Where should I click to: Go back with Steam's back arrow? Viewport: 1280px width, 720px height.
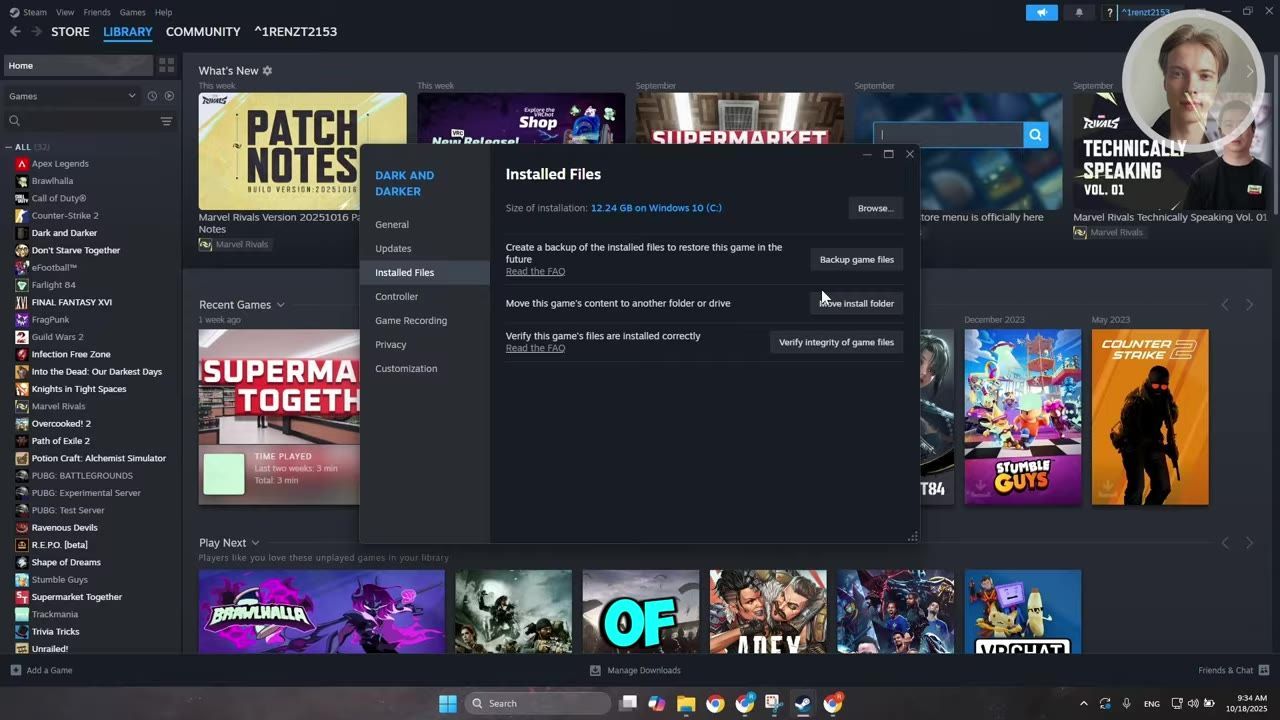15,32
